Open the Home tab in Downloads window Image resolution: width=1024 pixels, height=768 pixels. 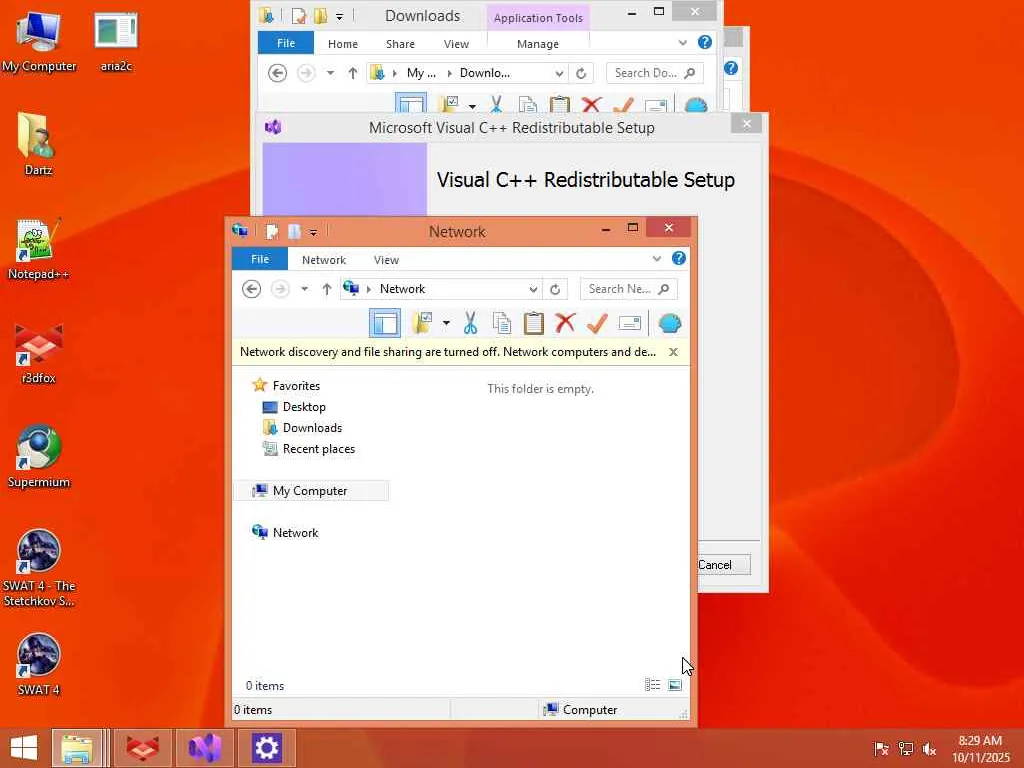343,44
